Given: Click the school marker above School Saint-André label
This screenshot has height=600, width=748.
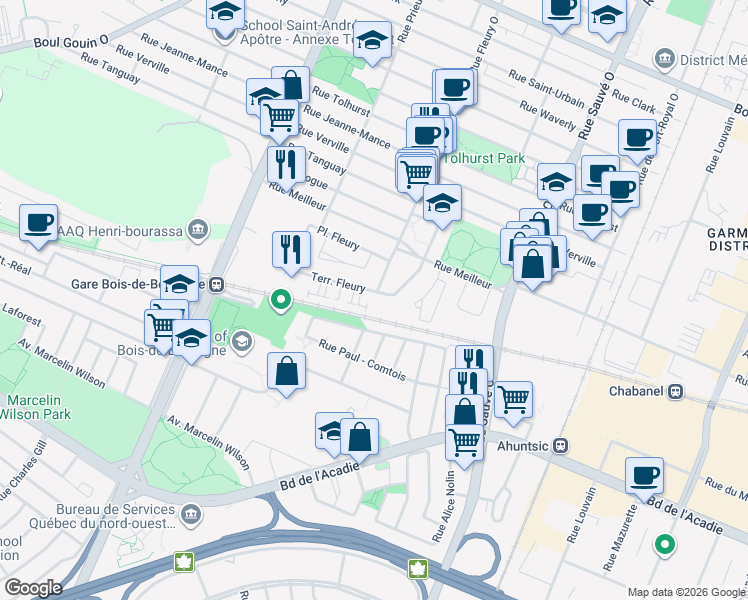Looking at the screenshot, I should (x=225, y=13).
